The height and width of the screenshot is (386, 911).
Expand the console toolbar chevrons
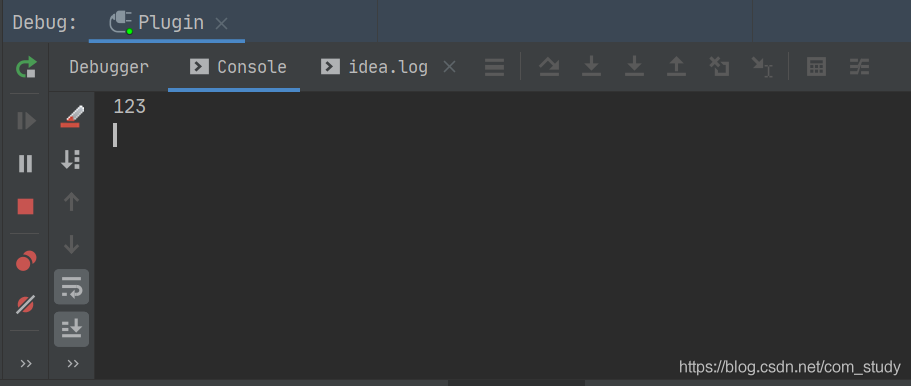[x=73, y=364]
